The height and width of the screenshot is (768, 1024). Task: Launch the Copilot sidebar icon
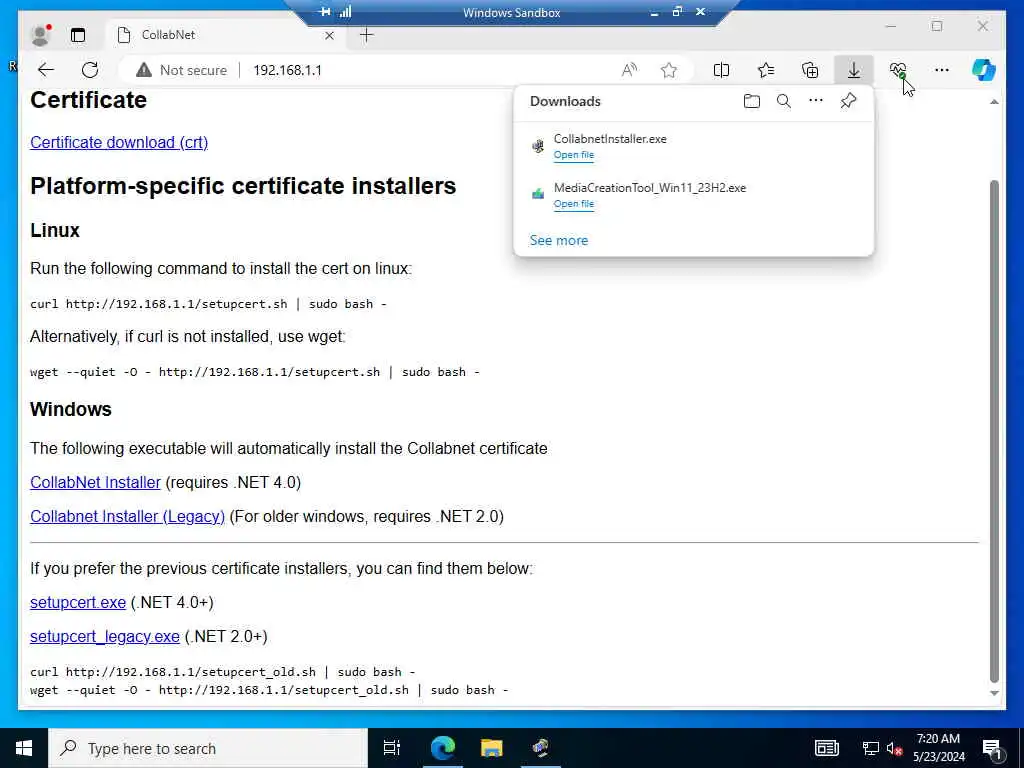tap(984, 70)
